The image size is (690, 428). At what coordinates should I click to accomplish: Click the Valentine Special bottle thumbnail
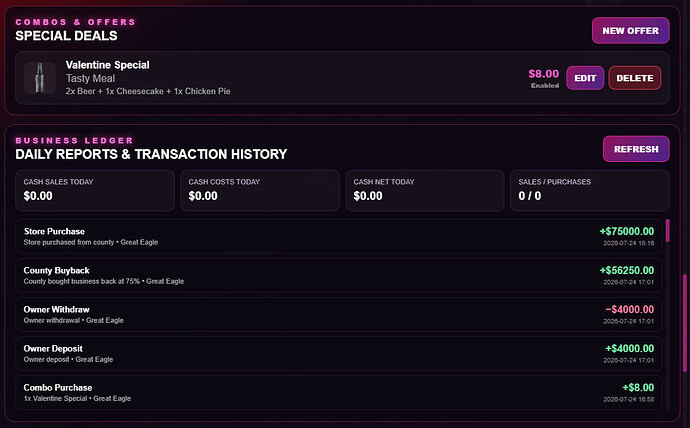(x=40, y=78)
